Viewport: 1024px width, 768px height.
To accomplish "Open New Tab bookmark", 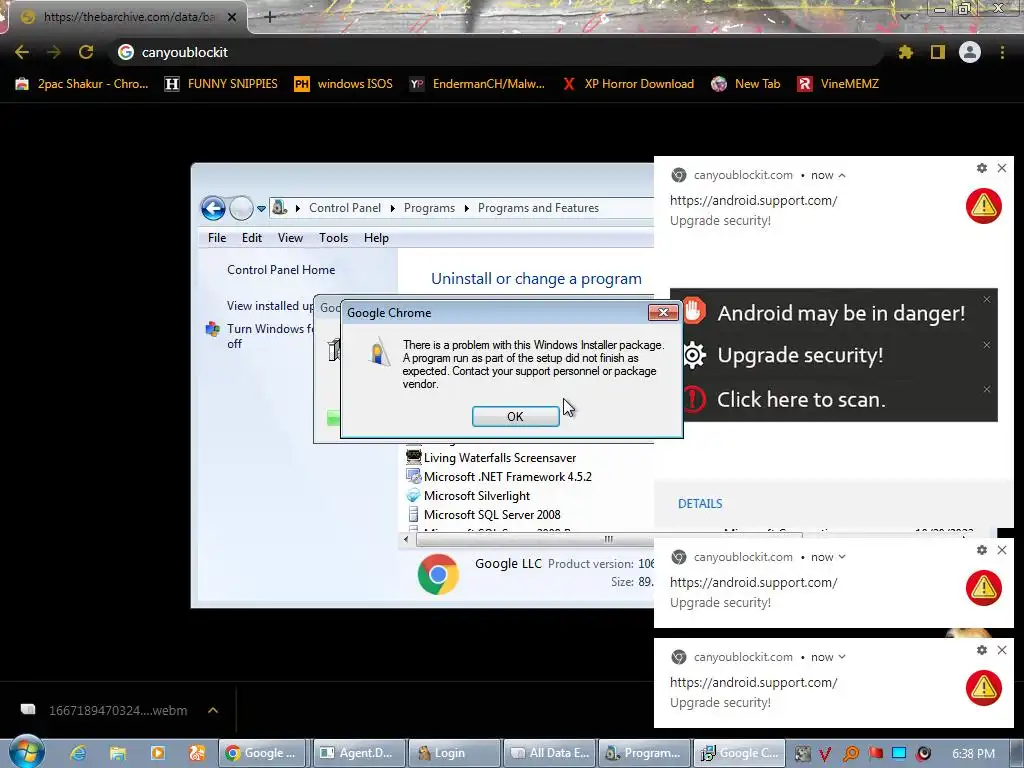I will click(x=746, y=84).
